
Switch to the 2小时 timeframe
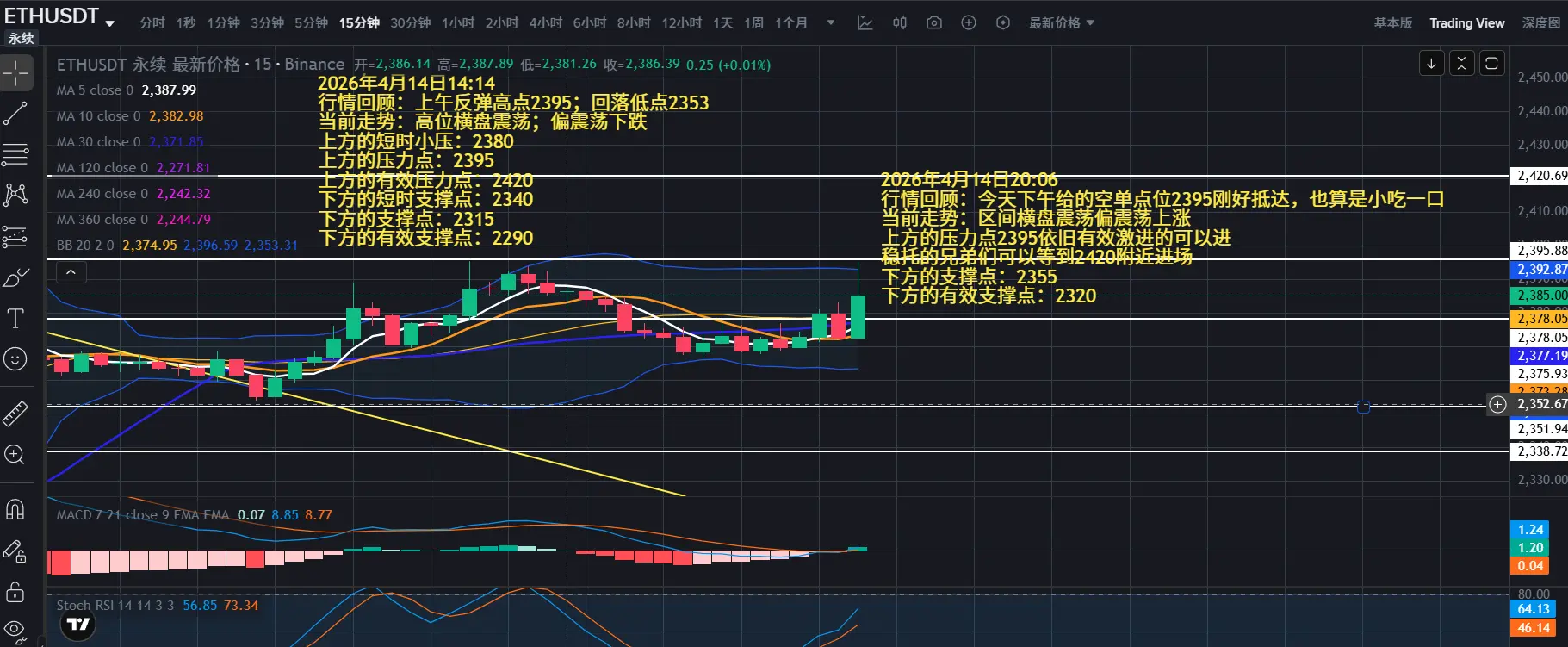point(502,23)
